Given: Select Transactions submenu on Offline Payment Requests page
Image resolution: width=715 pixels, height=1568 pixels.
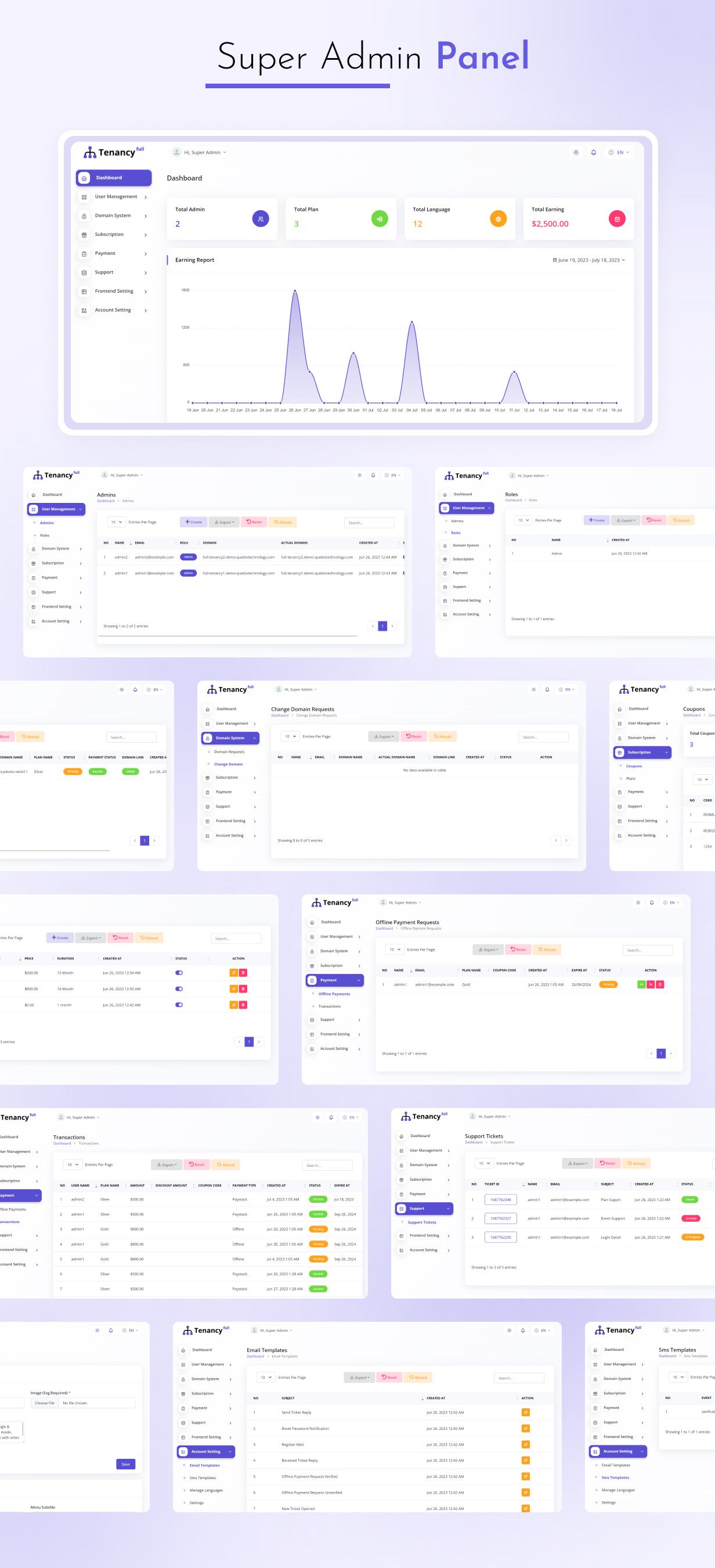Looking at the screenshot, I should (329, 1006).
